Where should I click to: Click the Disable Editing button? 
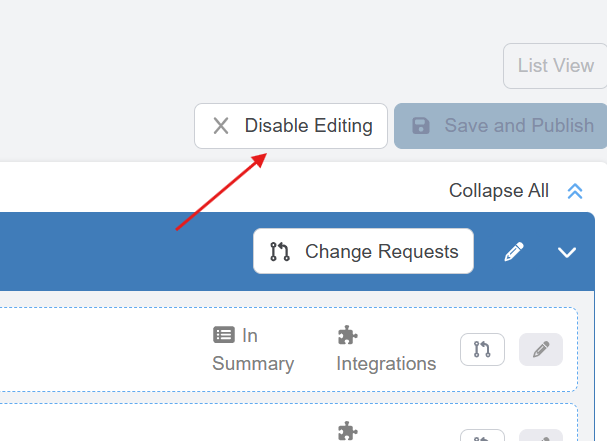291,126
